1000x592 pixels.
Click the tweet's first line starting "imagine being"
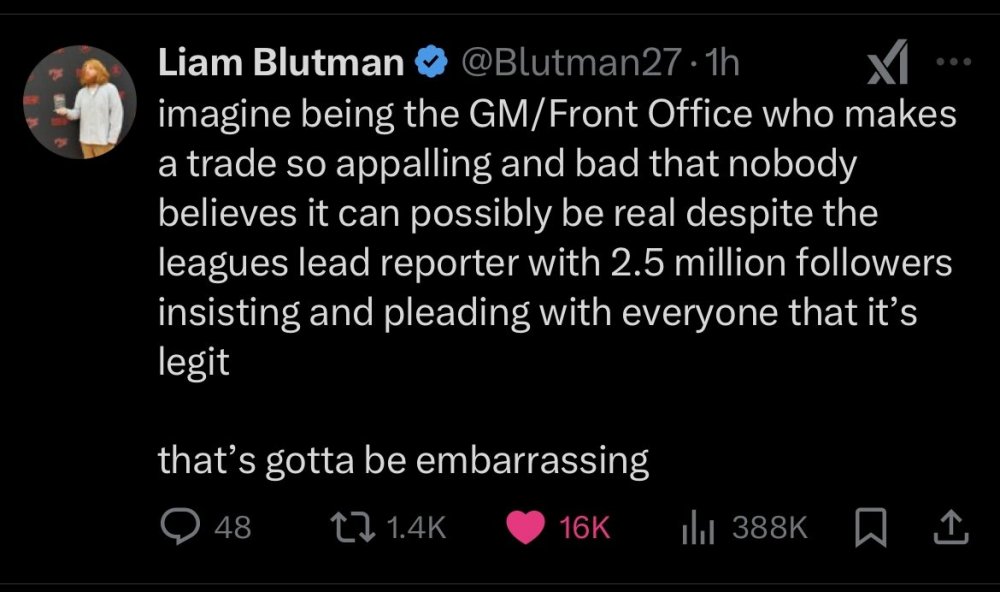[x=557, y=115]
